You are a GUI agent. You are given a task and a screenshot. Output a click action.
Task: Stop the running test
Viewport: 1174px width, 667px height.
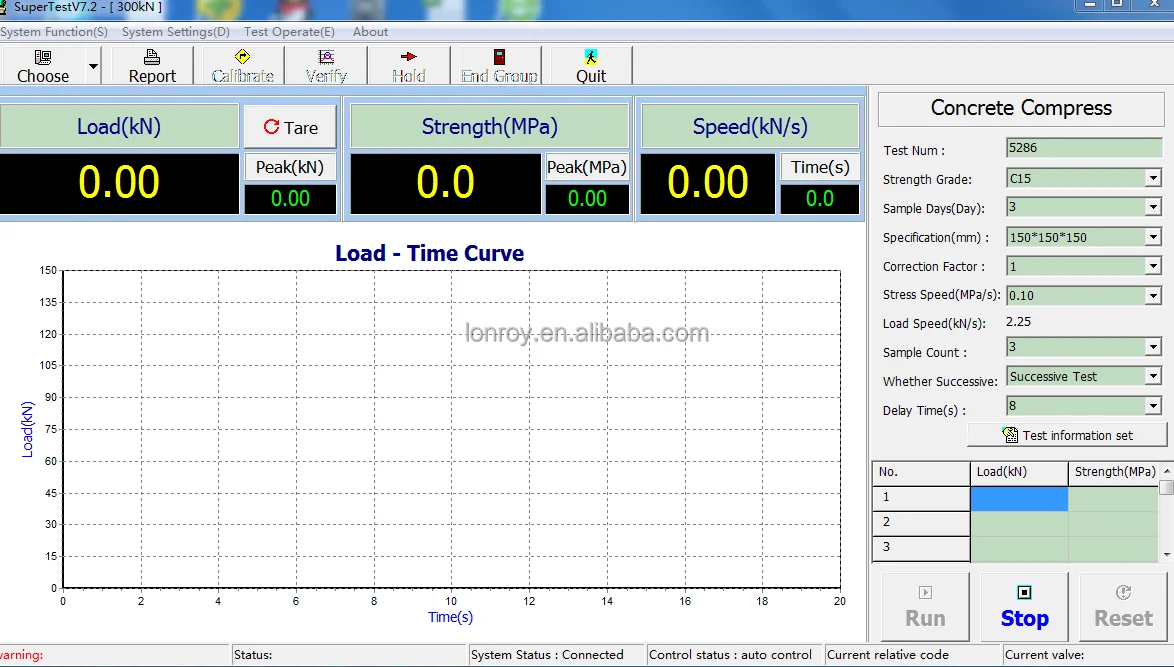click(x=1024, y=607)
